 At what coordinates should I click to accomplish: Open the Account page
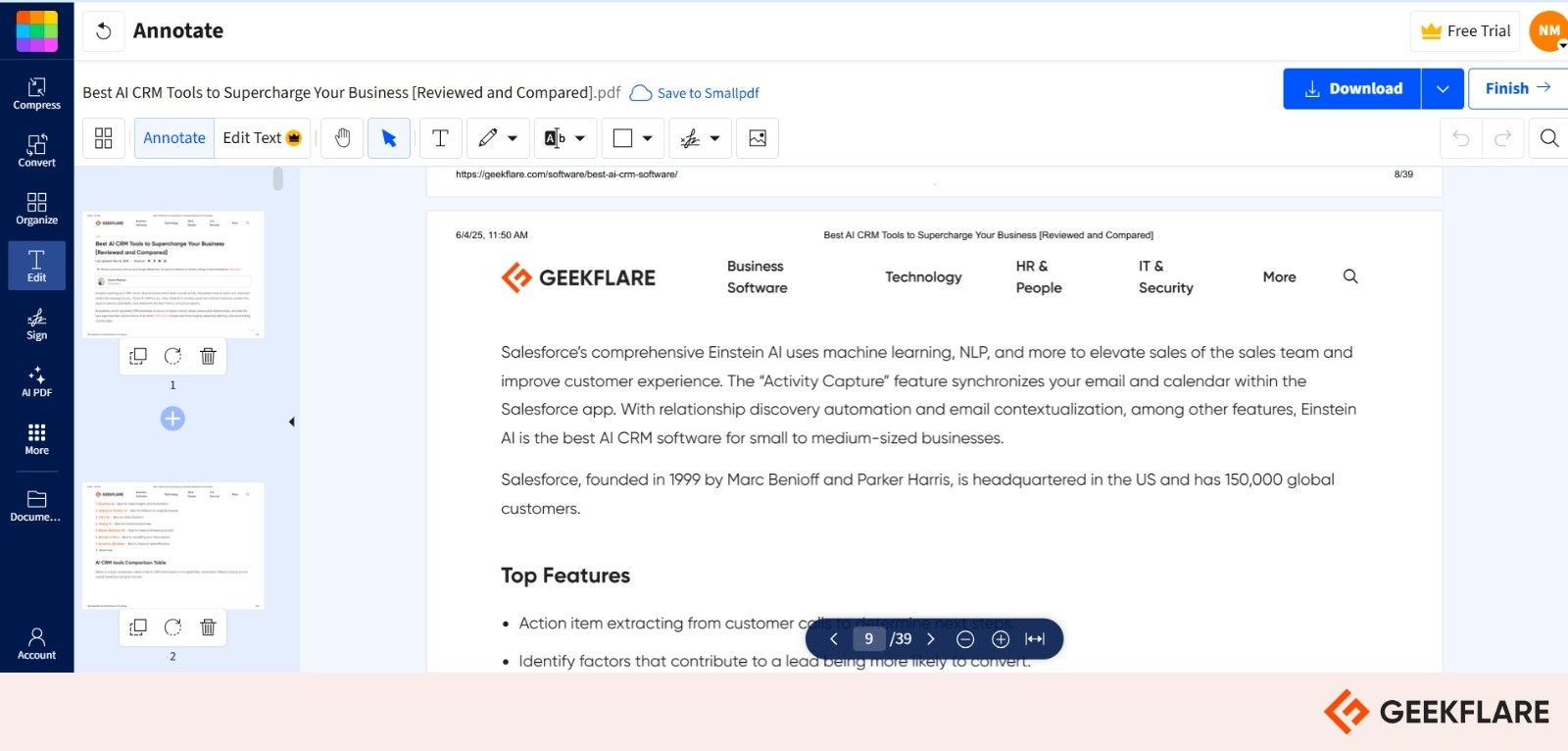point(36,643)
